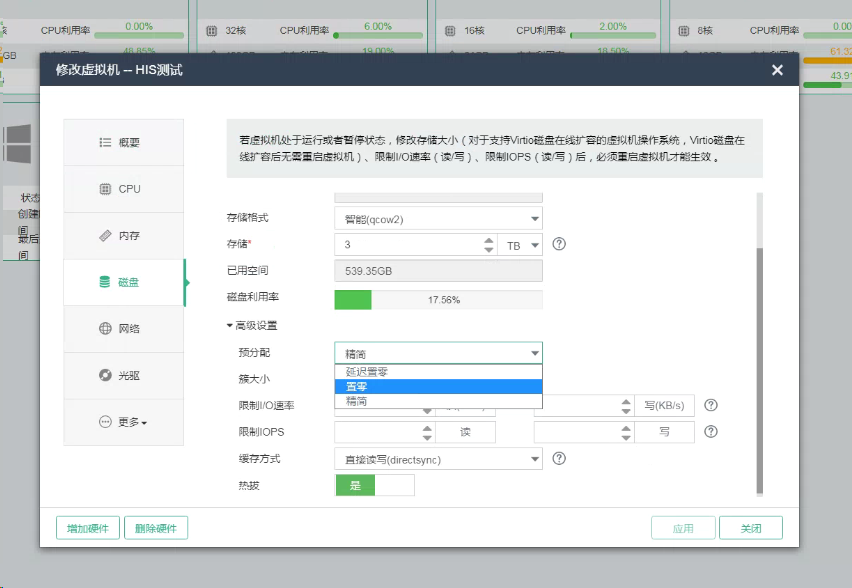Collapse the 高级设置 section

point(252,326)
